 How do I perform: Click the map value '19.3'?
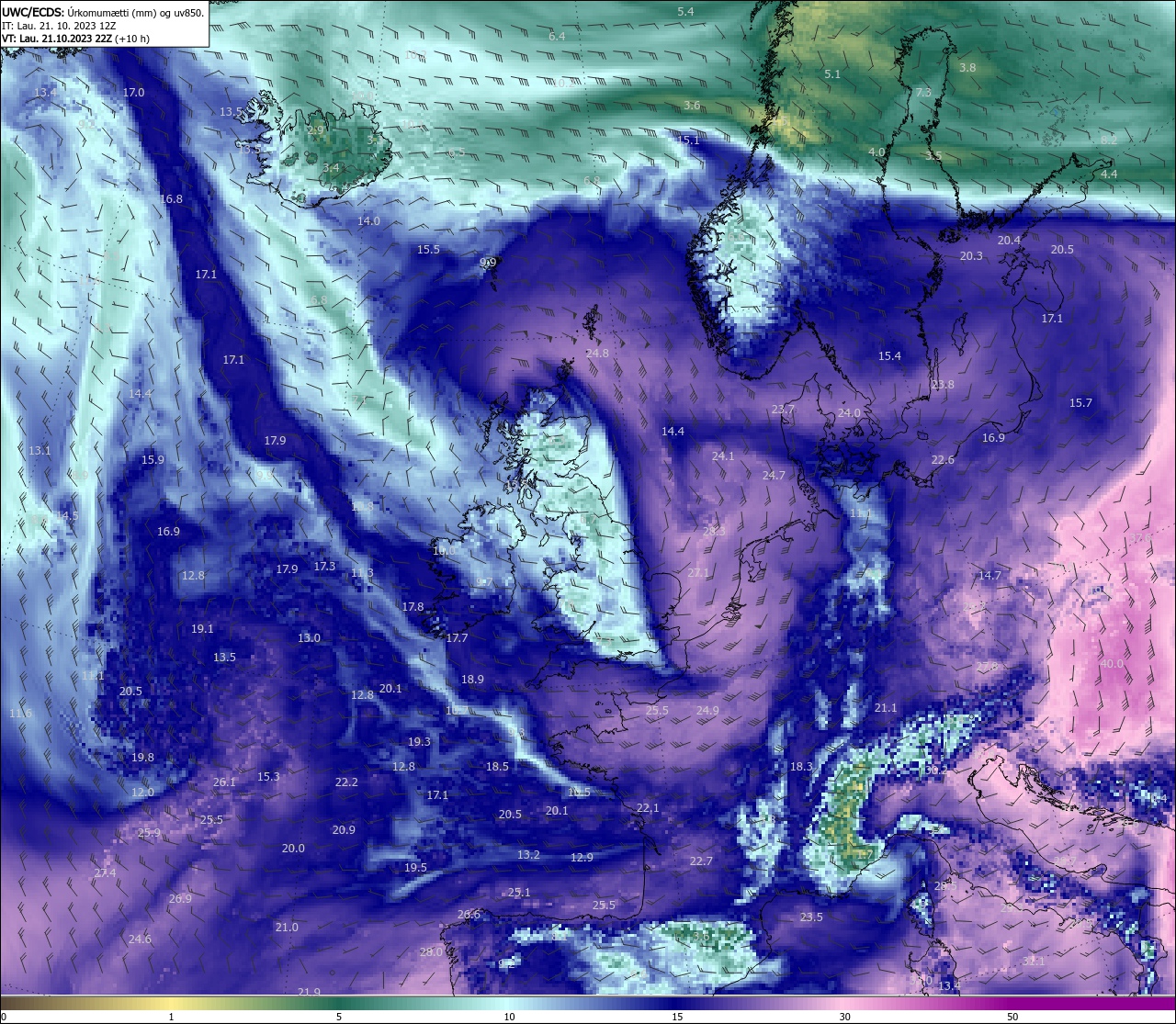coord(419,742)
